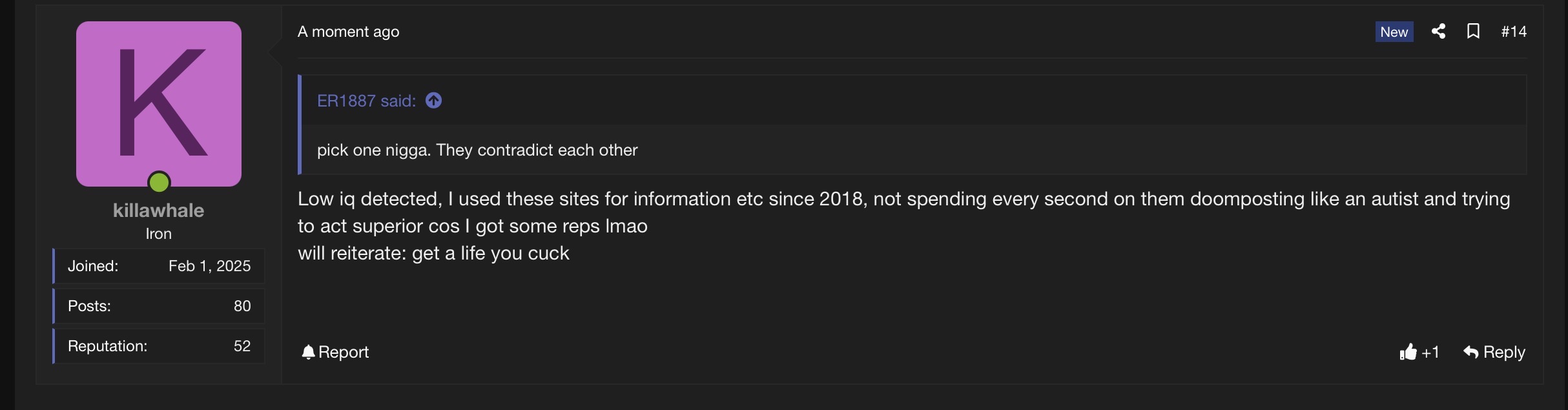Open the killawhale username profile link

tap(158, 210)
